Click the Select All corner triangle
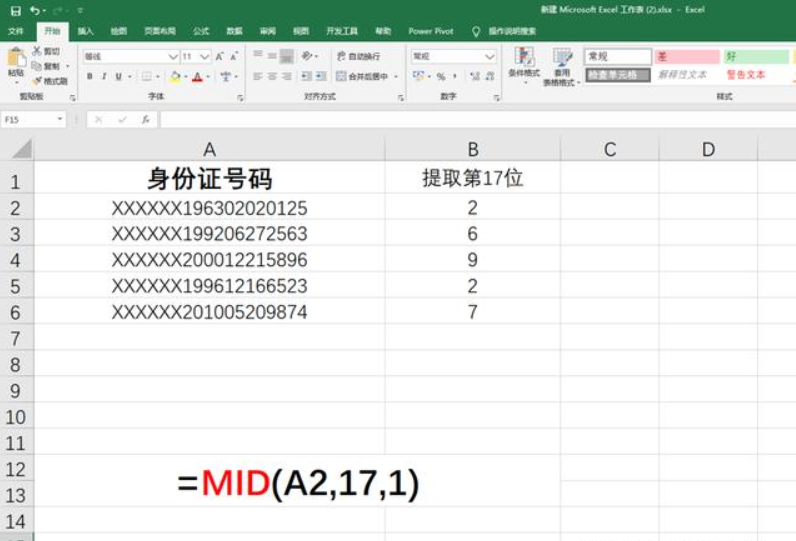796x541 pixels. [x=22, y=149]
